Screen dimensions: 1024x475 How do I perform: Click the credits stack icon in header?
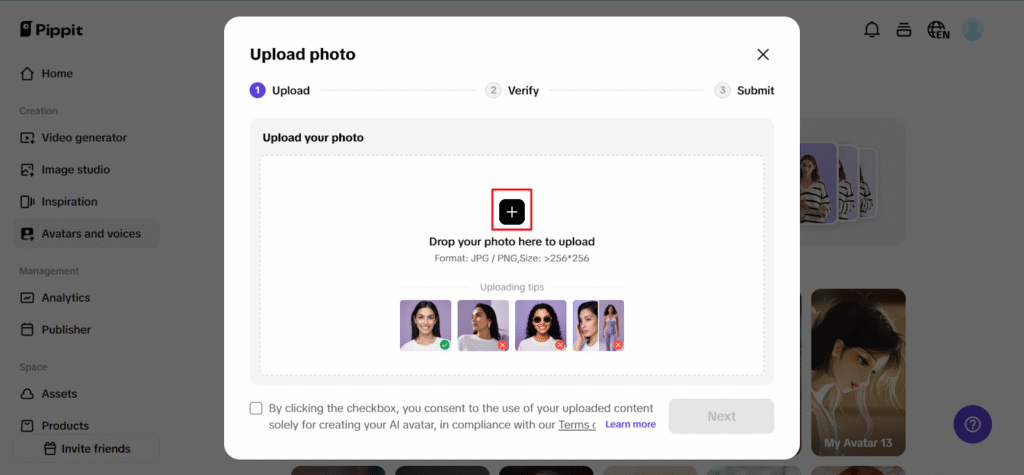click(904, 30)
